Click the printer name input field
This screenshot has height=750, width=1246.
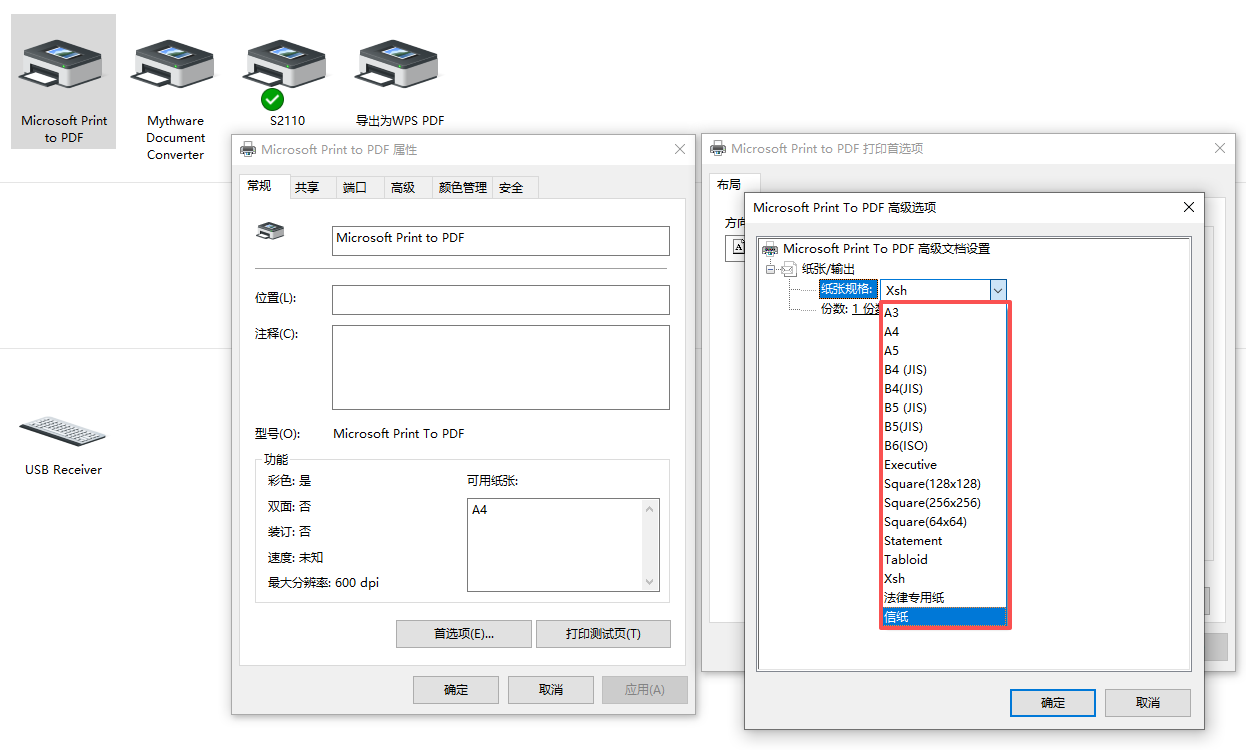click(501, 240)
